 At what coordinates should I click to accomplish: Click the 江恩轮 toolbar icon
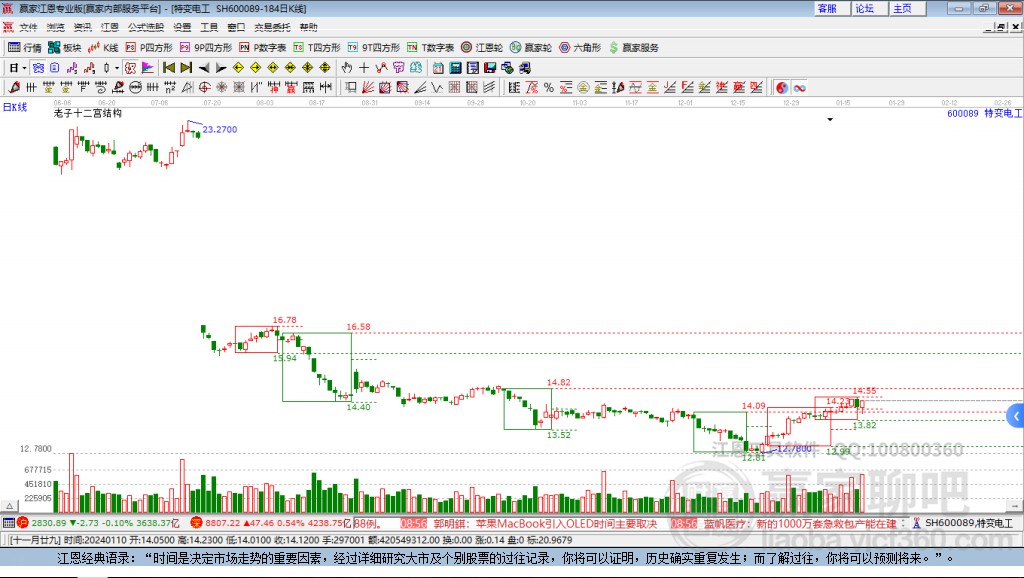tap(481, 47)
